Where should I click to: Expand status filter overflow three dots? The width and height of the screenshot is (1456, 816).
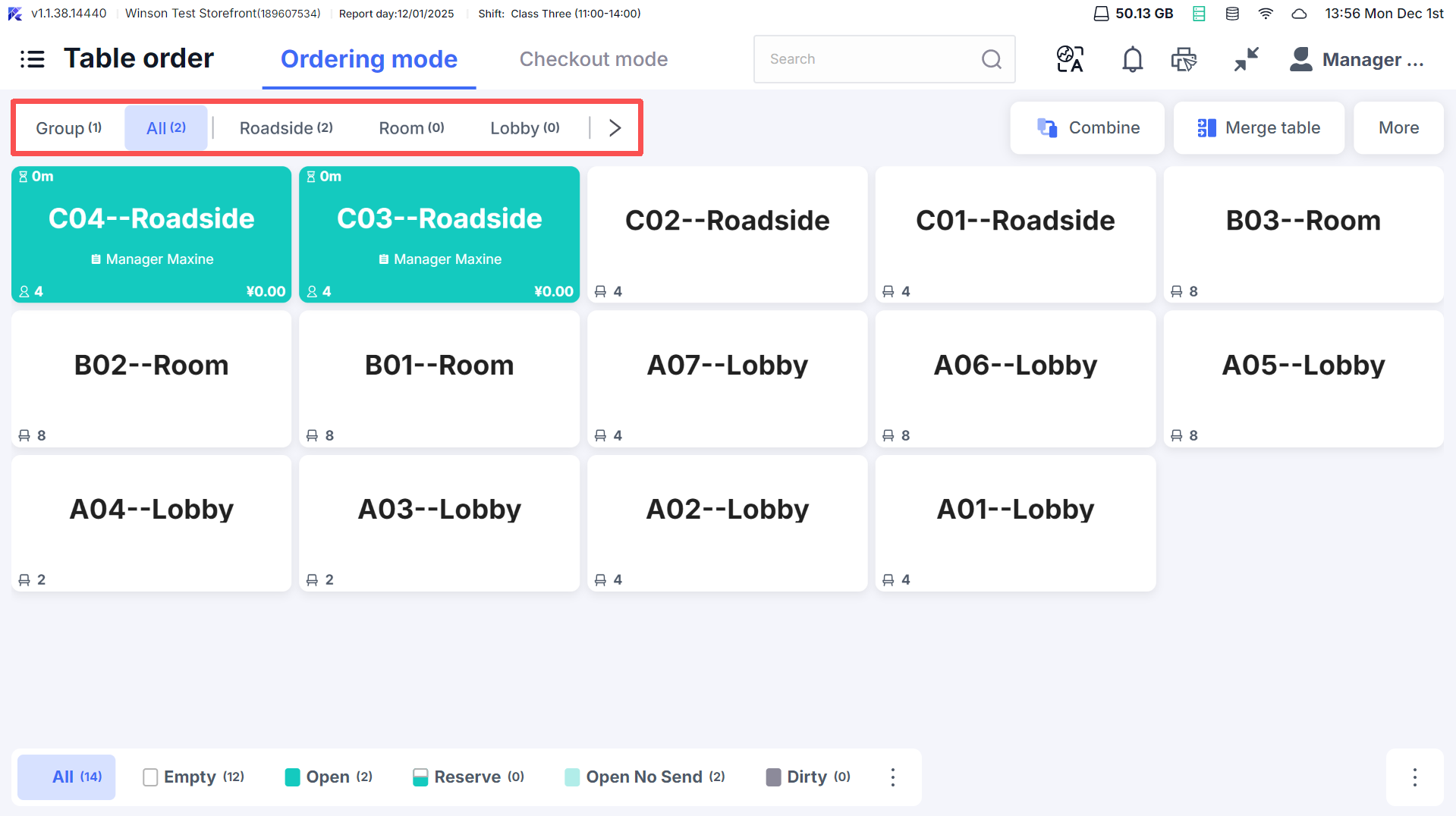pyautogui.click(x=893, y=777)
